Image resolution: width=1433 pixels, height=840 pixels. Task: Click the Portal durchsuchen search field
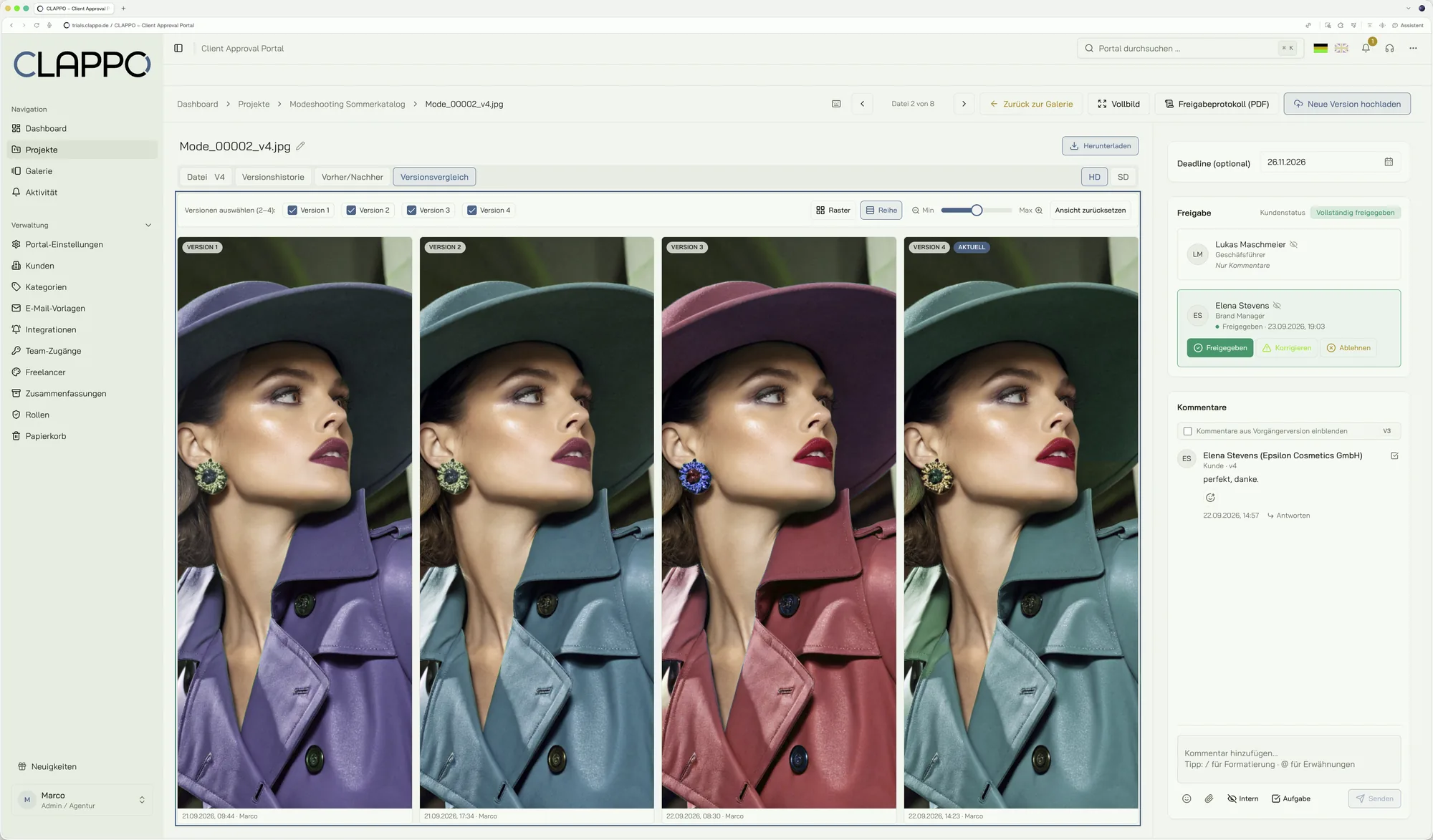(1190, 48)
